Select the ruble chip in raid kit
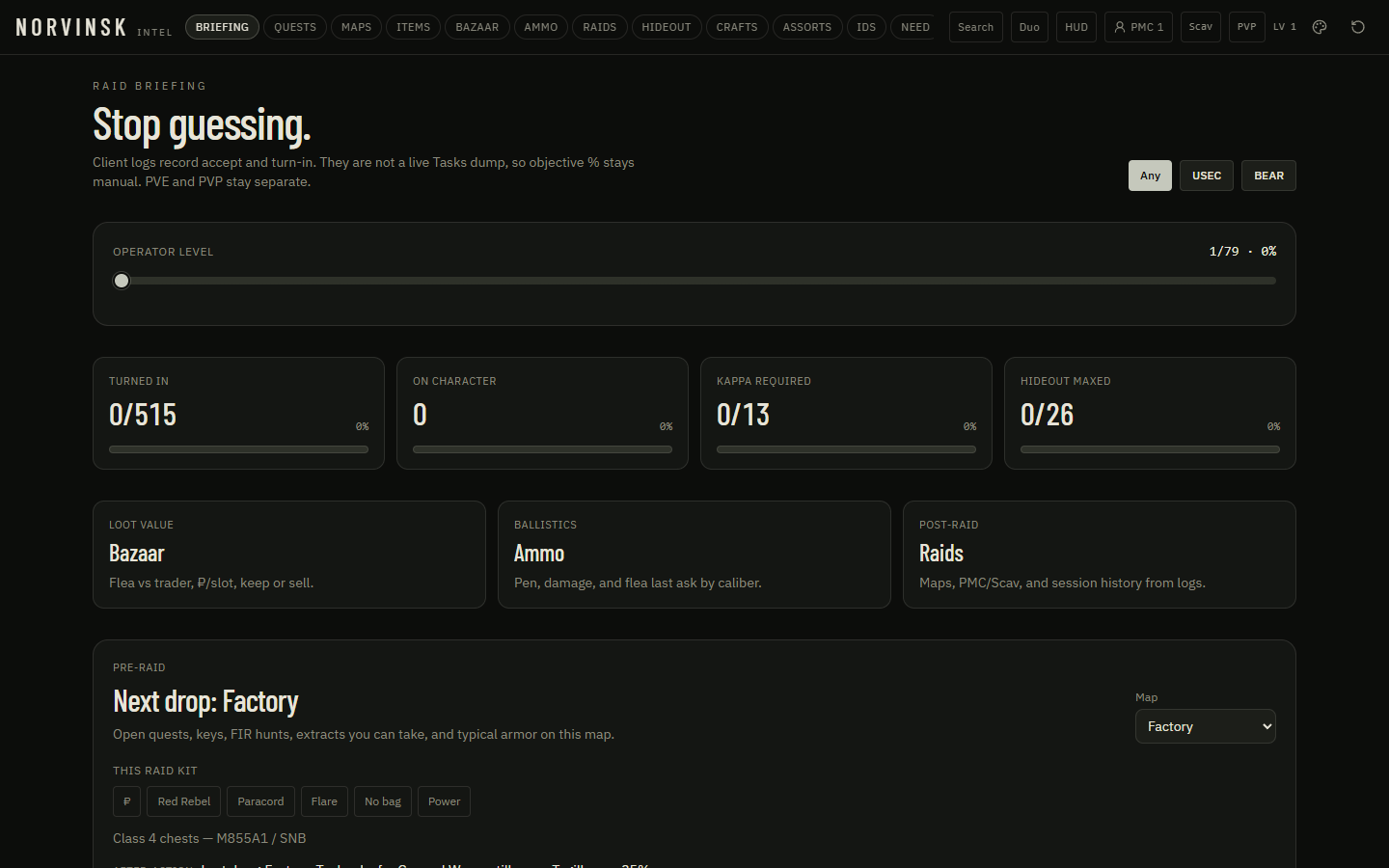 127,801
